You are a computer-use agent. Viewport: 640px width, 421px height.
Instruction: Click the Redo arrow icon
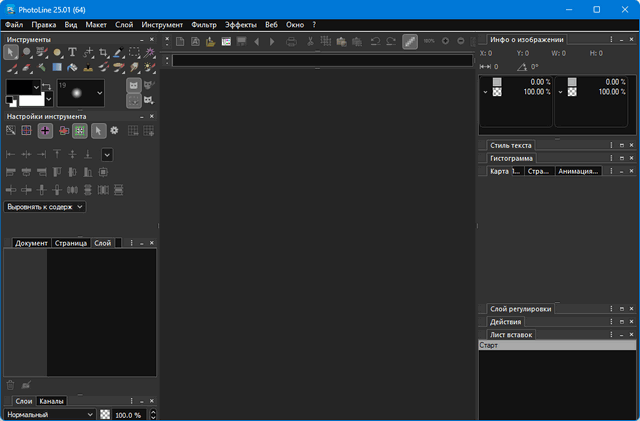391,42
